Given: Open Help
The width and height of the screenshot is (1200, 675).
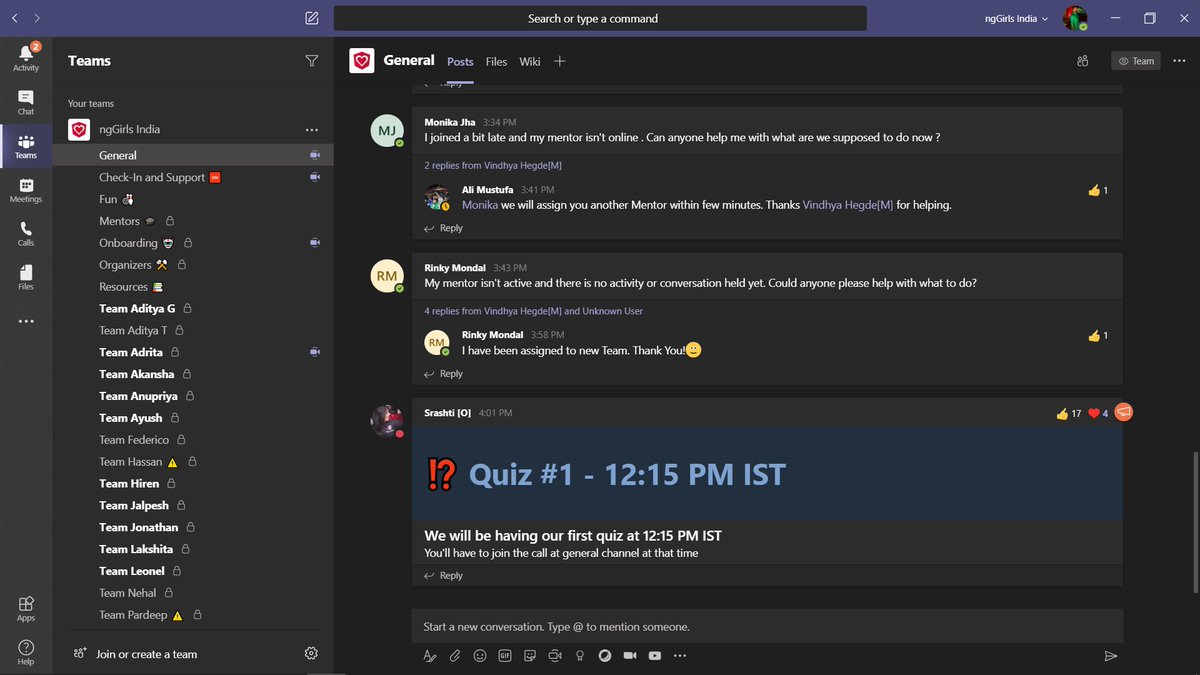Looking at the screenshot, I should coord(26,652).
